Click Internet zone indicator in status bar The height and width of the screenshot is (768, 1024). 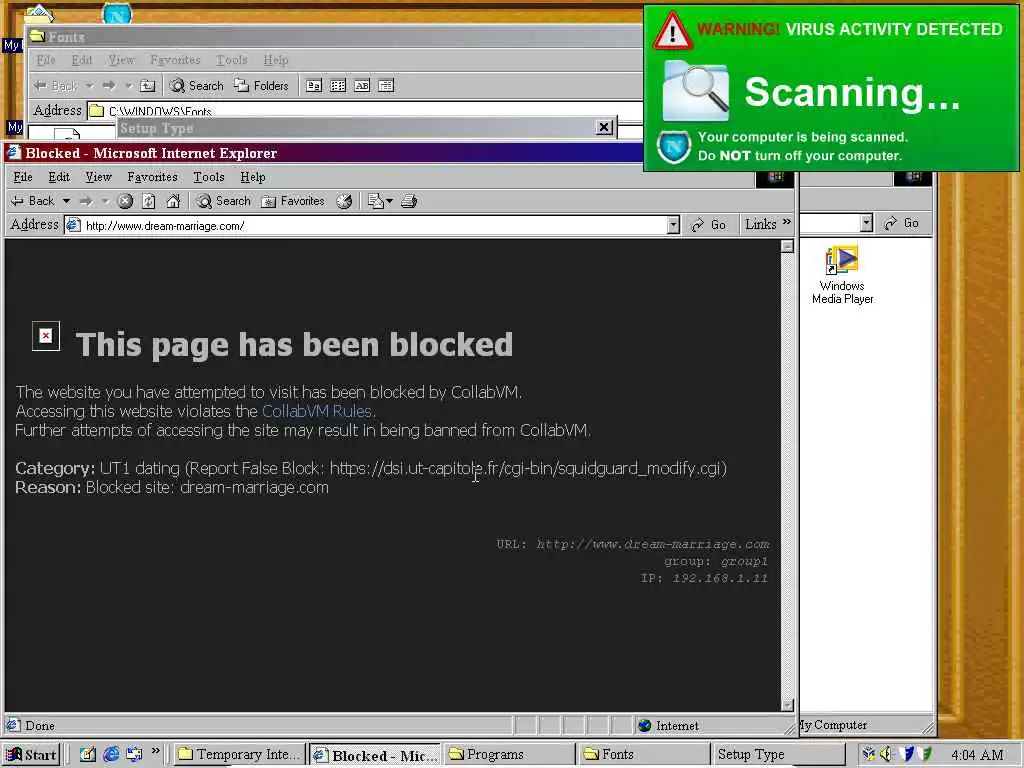point(668,726)
